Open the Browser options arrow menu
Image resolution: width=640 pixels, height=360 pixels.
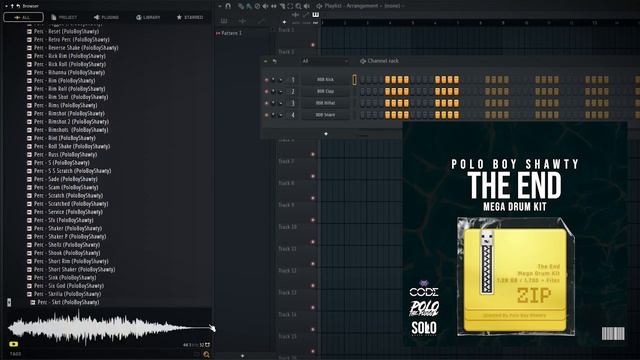coord(6,6)
